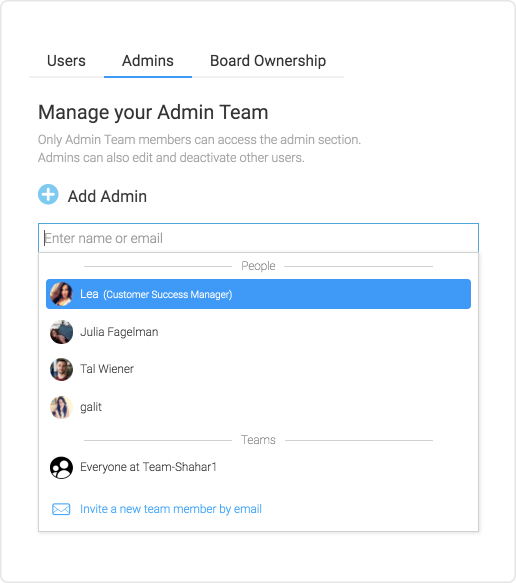Screen dimensions: 516x583
Task: Switch to the Users tab
Action: coord(66,61)
